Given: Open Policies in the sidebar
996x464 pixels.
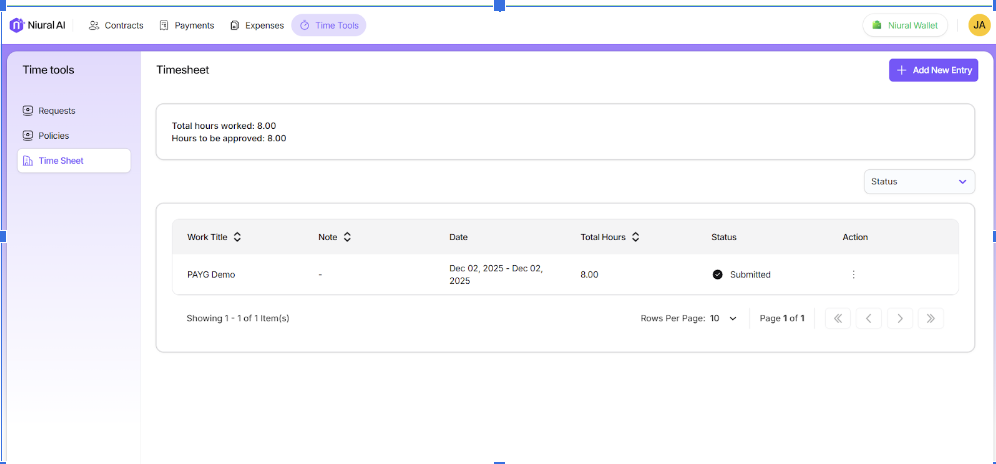Looking at the screenshot, I should 54,136.
